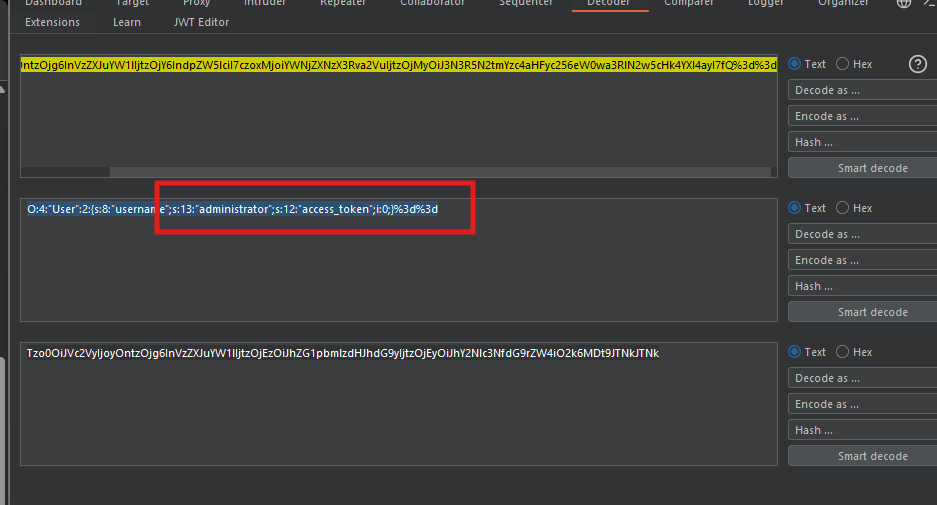Click Smart decode in the first panel
Screen dimensions: 937x505
862,168
